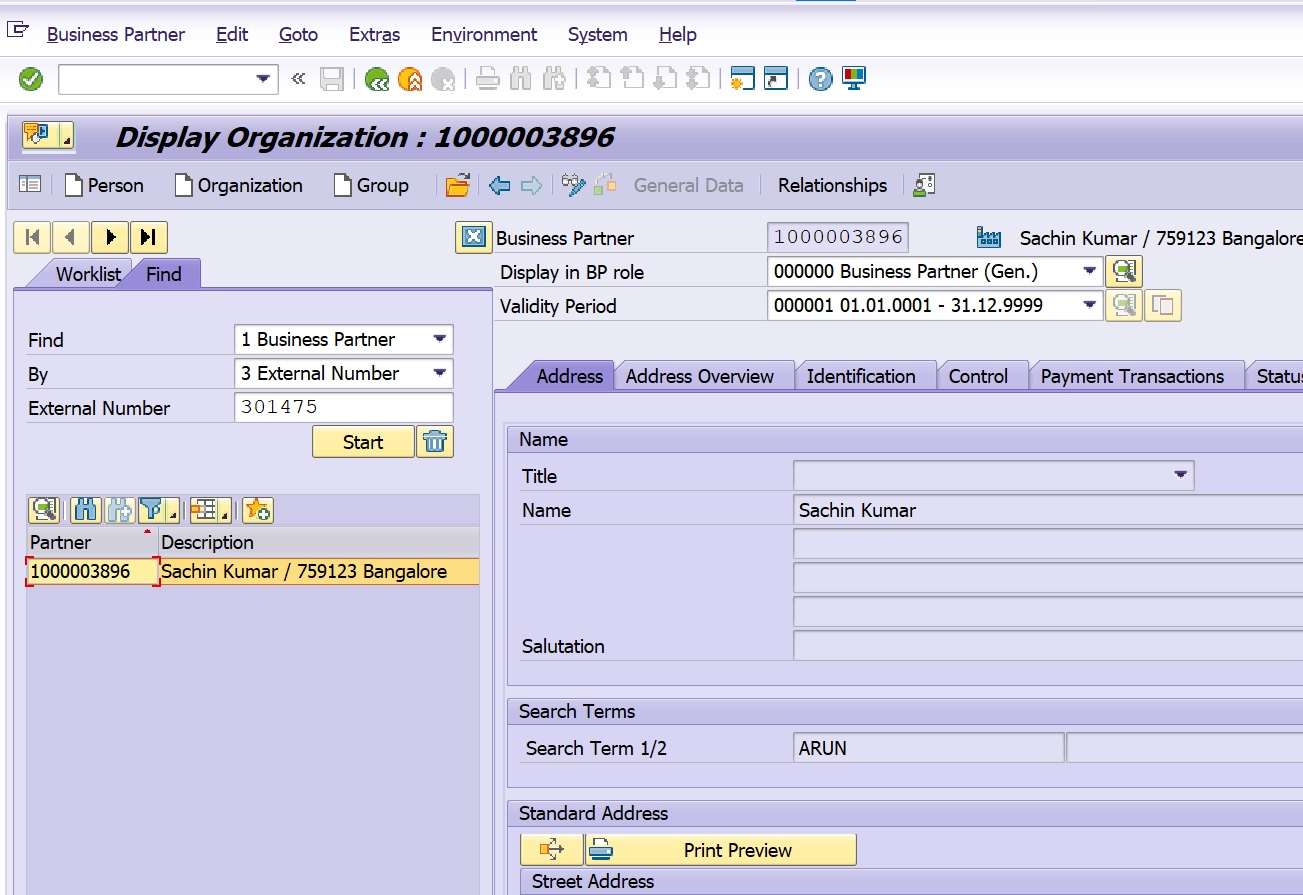Image resolution: width=1303 pixels, height=895 pixels.
Task: Click the favorites star icon in results toolbar
Action: coord(258,510)
